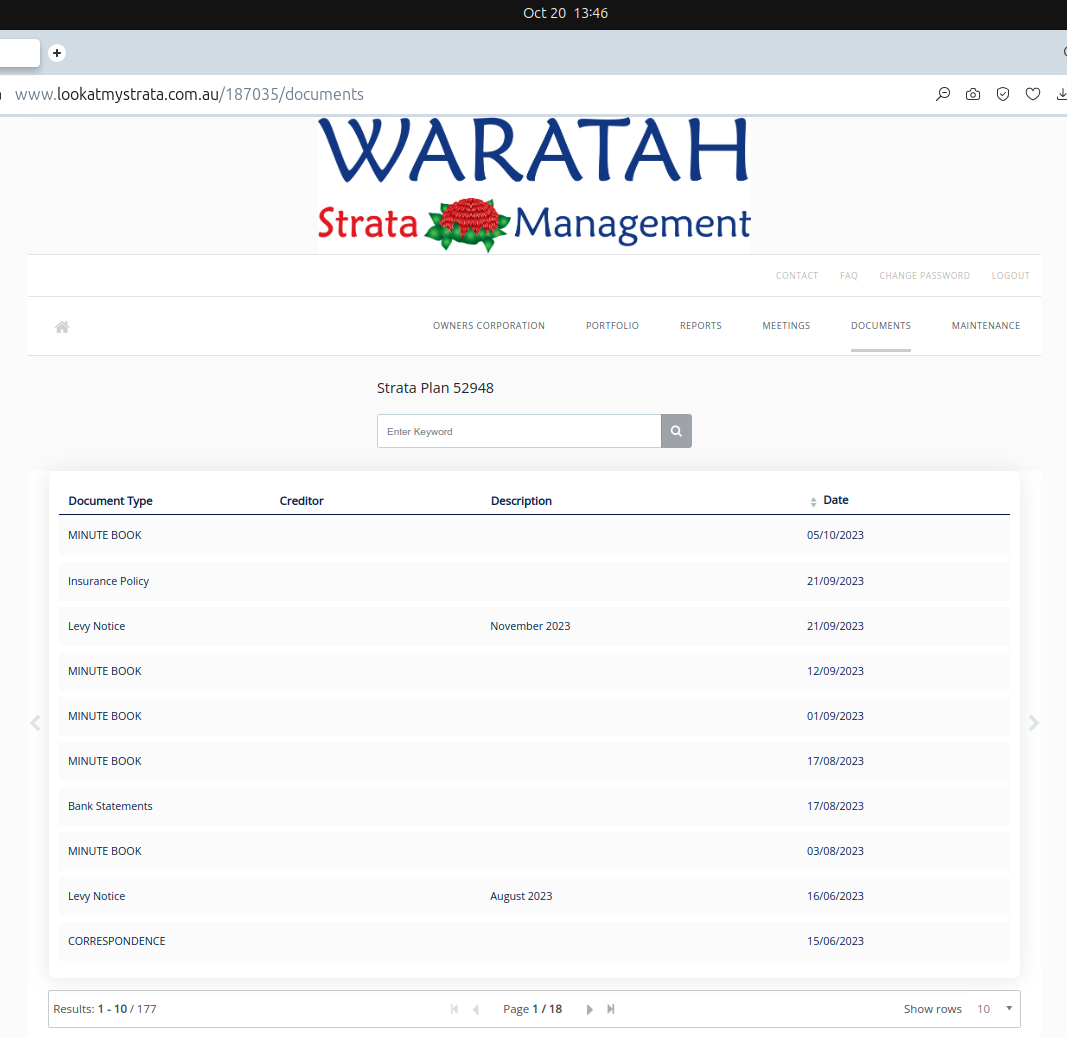Click the heart bookmark icon in toolbar
This screenshot has height=1038, width=1067.
pos(1033,94)
